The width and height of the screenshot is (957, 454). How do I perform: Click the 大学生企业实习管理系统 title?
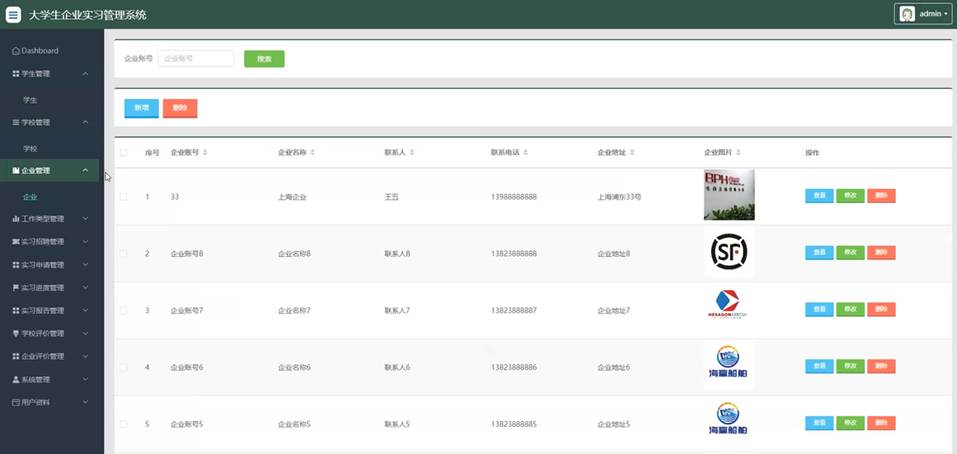click(x=87, y=15)
